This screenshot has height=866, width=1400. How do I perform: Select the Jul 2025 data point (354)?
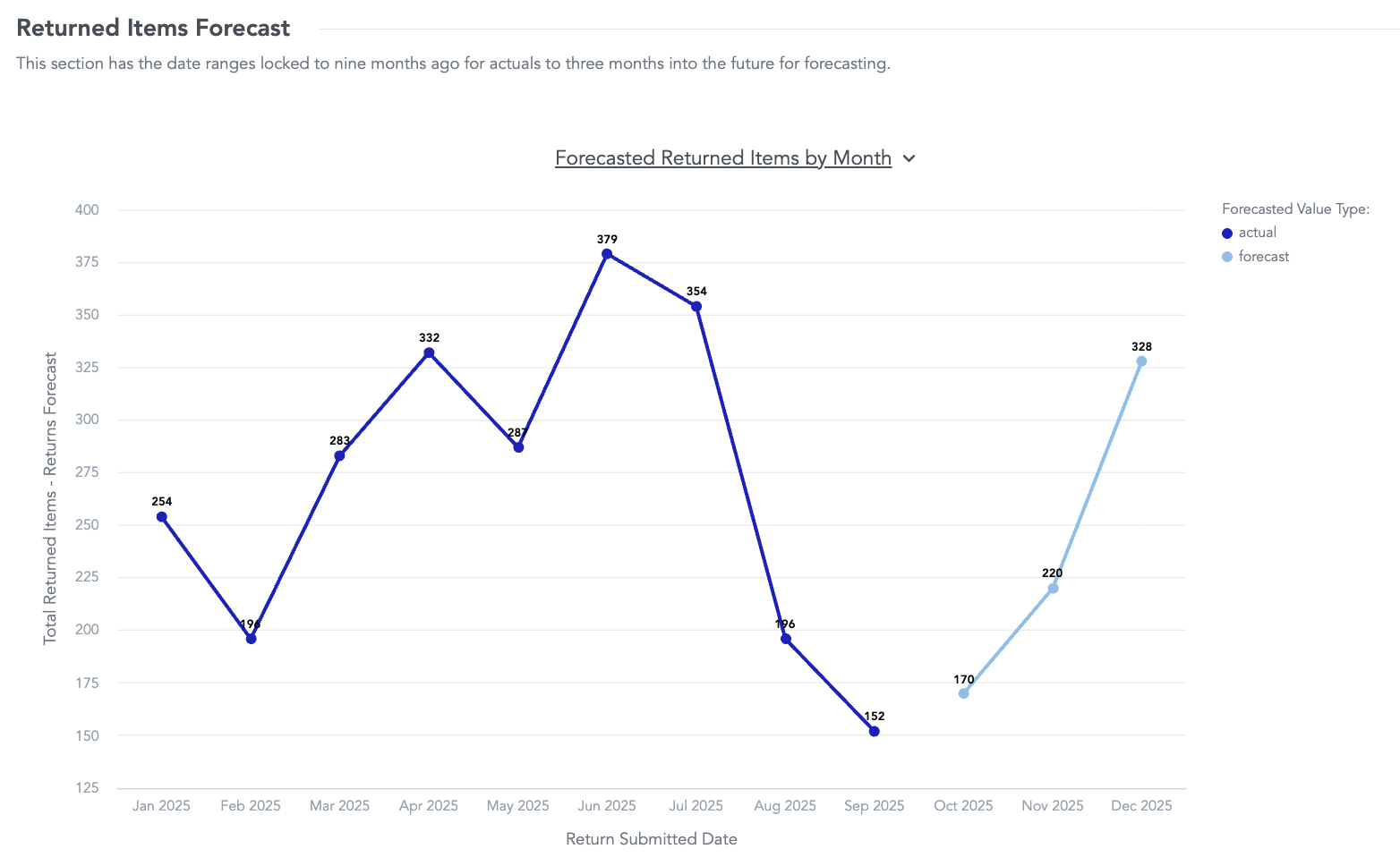point(696,307)
